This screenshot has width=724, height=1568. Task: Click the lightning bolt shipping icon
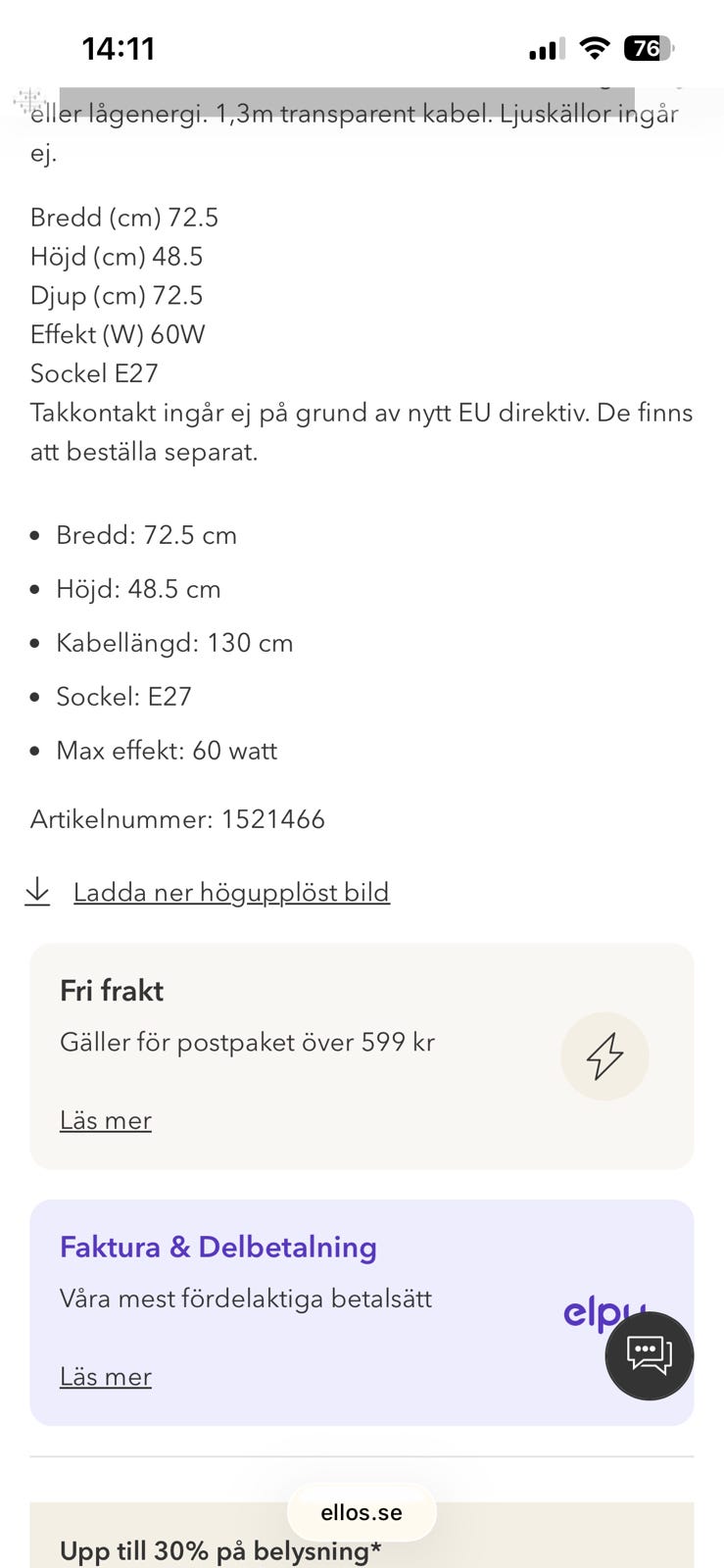click(x=604, y=1056)
